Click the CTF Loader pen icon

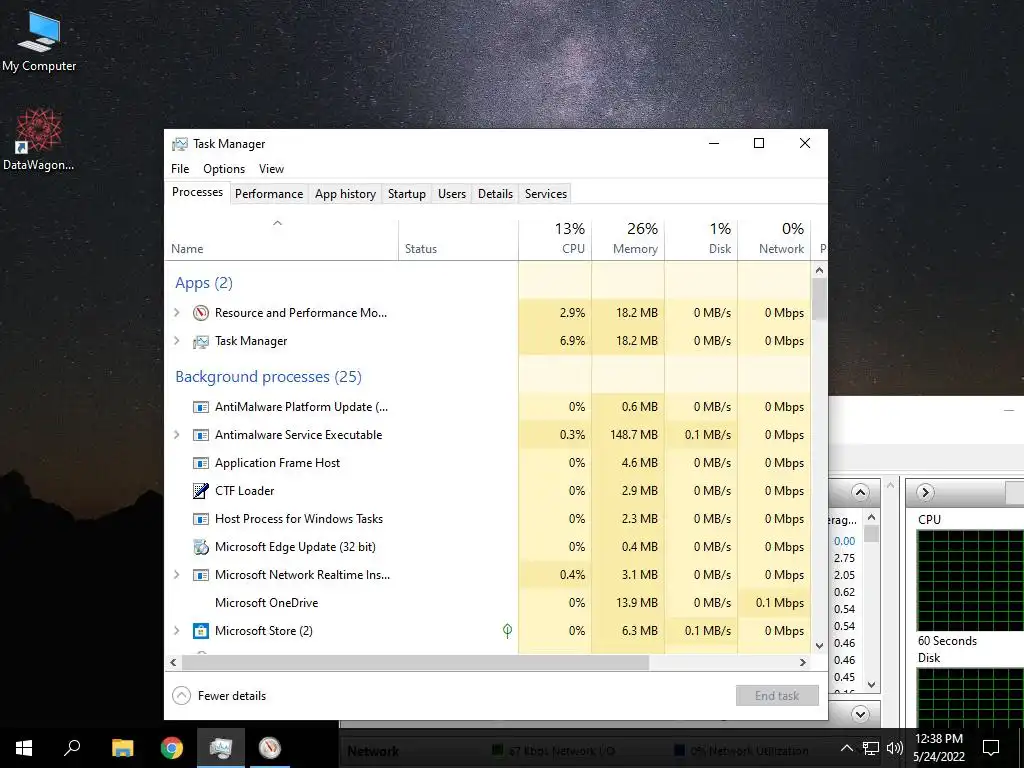pos(200,491)
